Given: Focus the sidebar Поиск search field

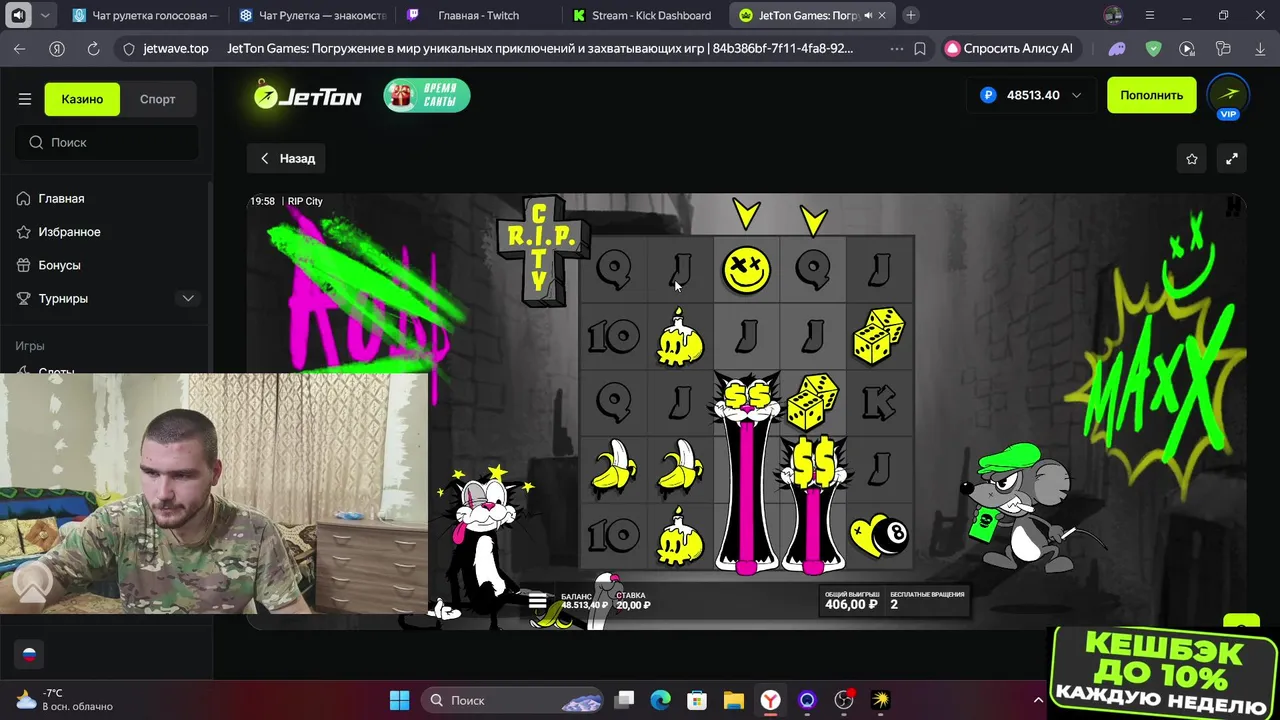Looking at the screenshot, I should click(107, 142).
